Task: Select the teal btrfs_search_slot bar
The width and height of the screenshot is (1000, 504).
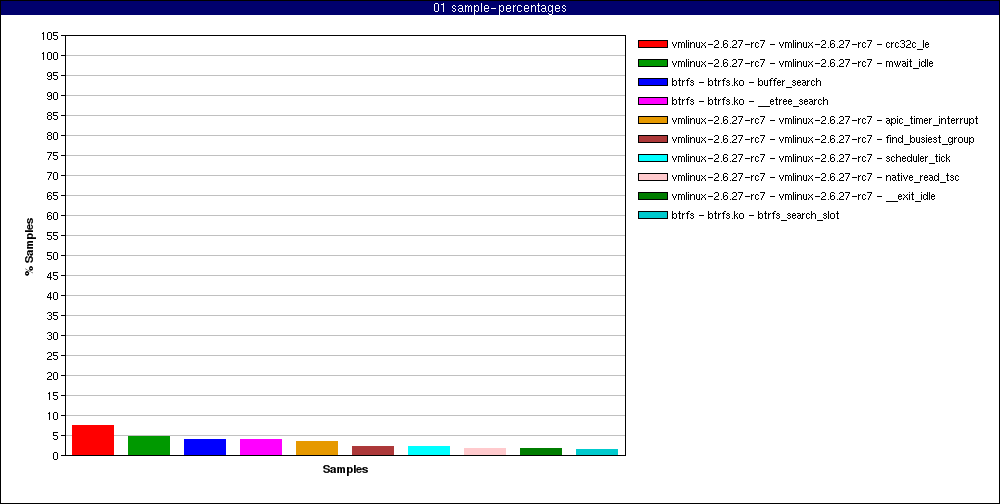Action: click(x=597, y=452)
